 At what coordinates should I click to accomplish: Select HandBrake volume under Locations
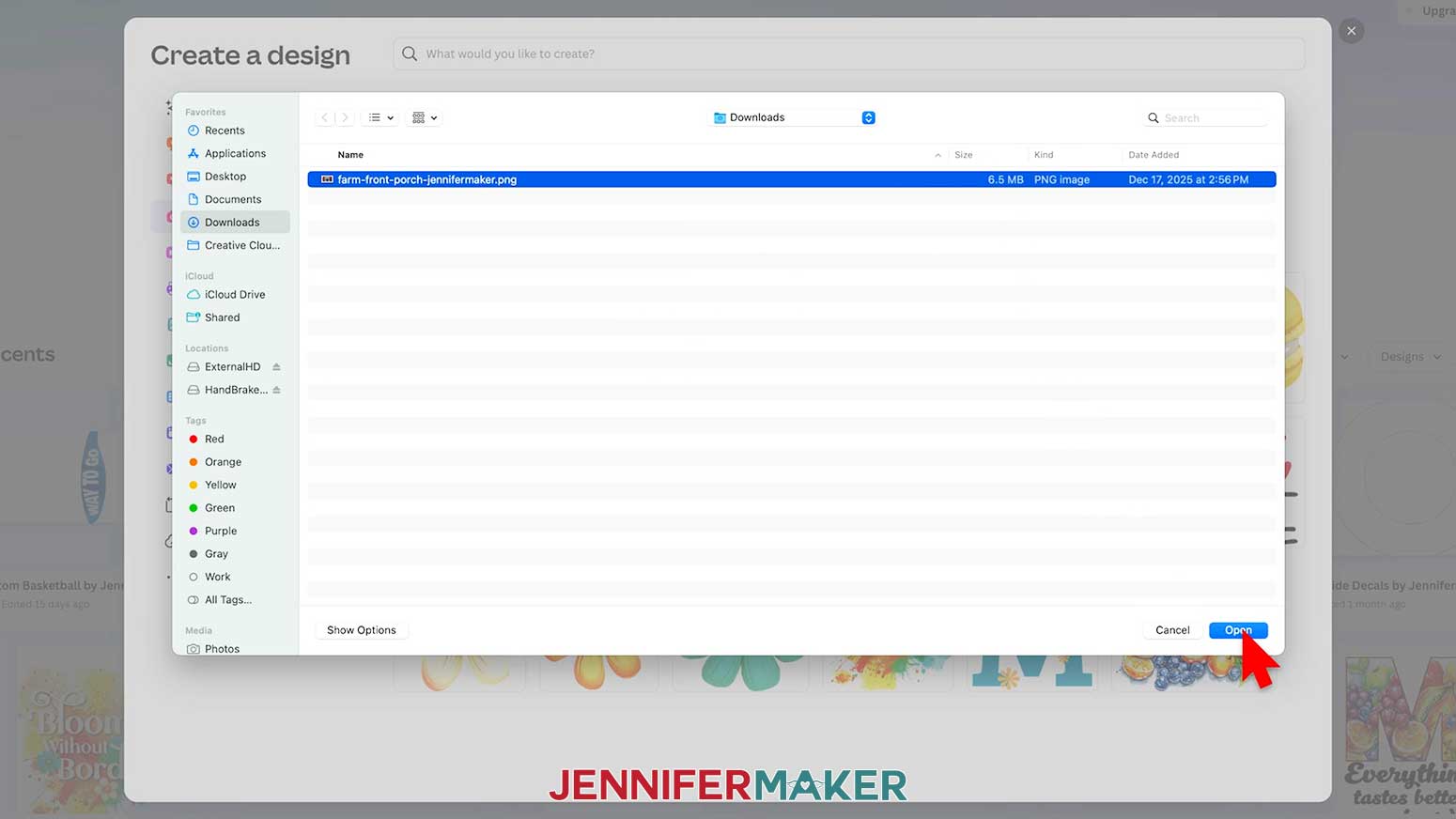236,390
